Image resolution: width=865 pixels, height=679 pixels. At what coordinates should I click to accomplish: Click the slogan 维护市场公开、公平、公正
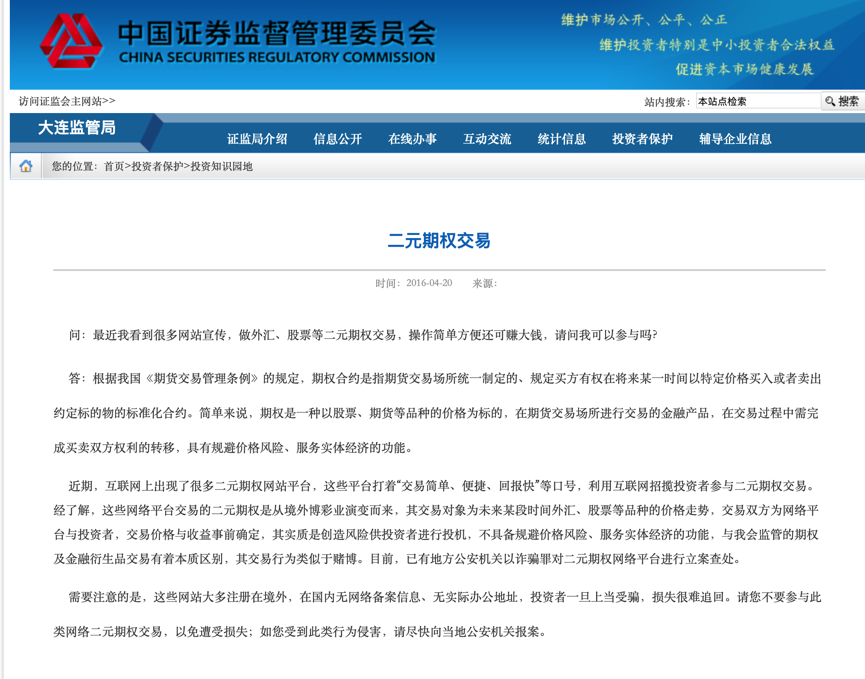click(x=644, y=20)
